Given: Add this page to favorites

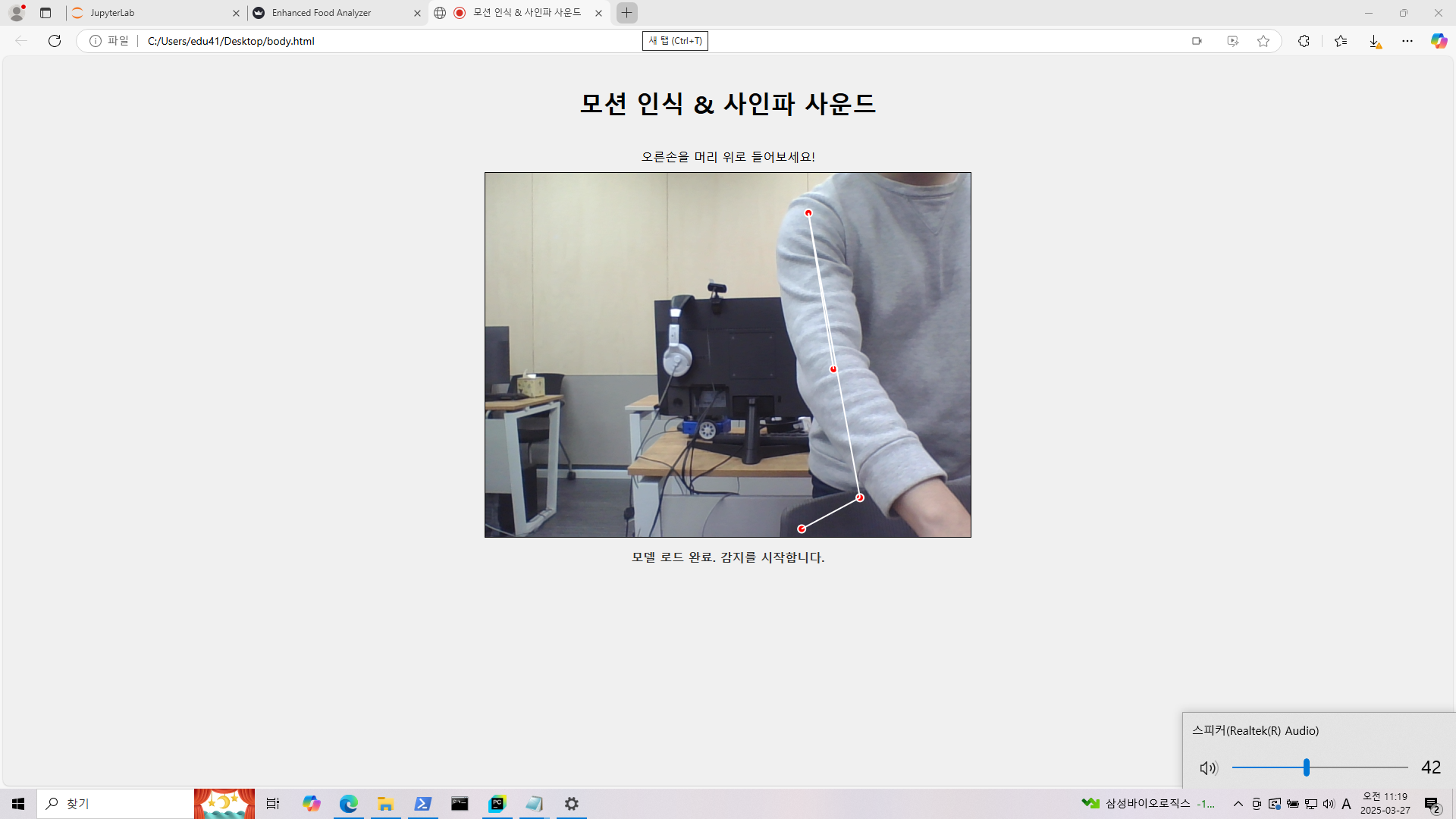Looking at the screenshot, I should pos(1263,41).
